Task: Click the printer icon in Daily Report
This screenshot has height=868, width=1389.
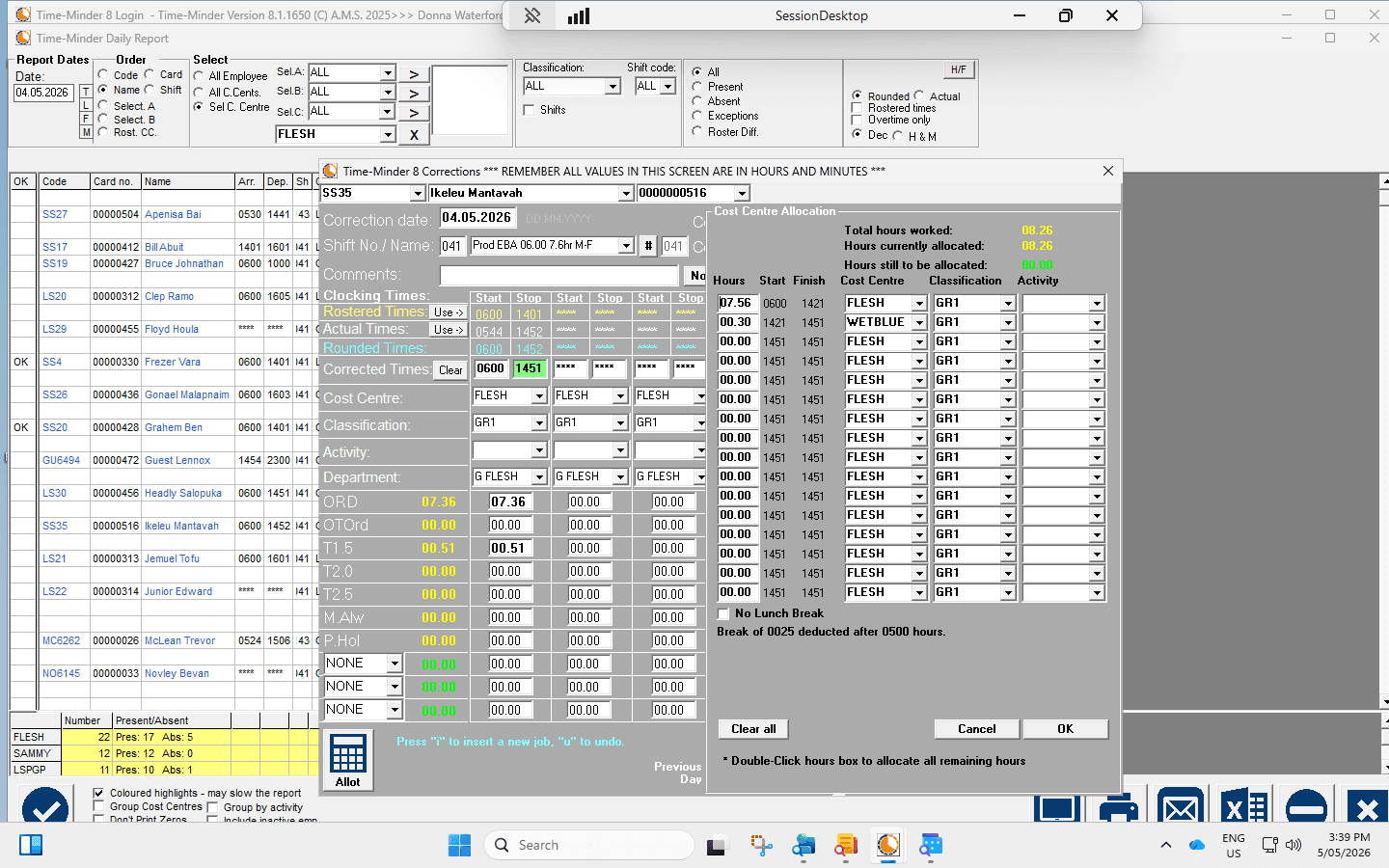Action: tap(1118, 808)
